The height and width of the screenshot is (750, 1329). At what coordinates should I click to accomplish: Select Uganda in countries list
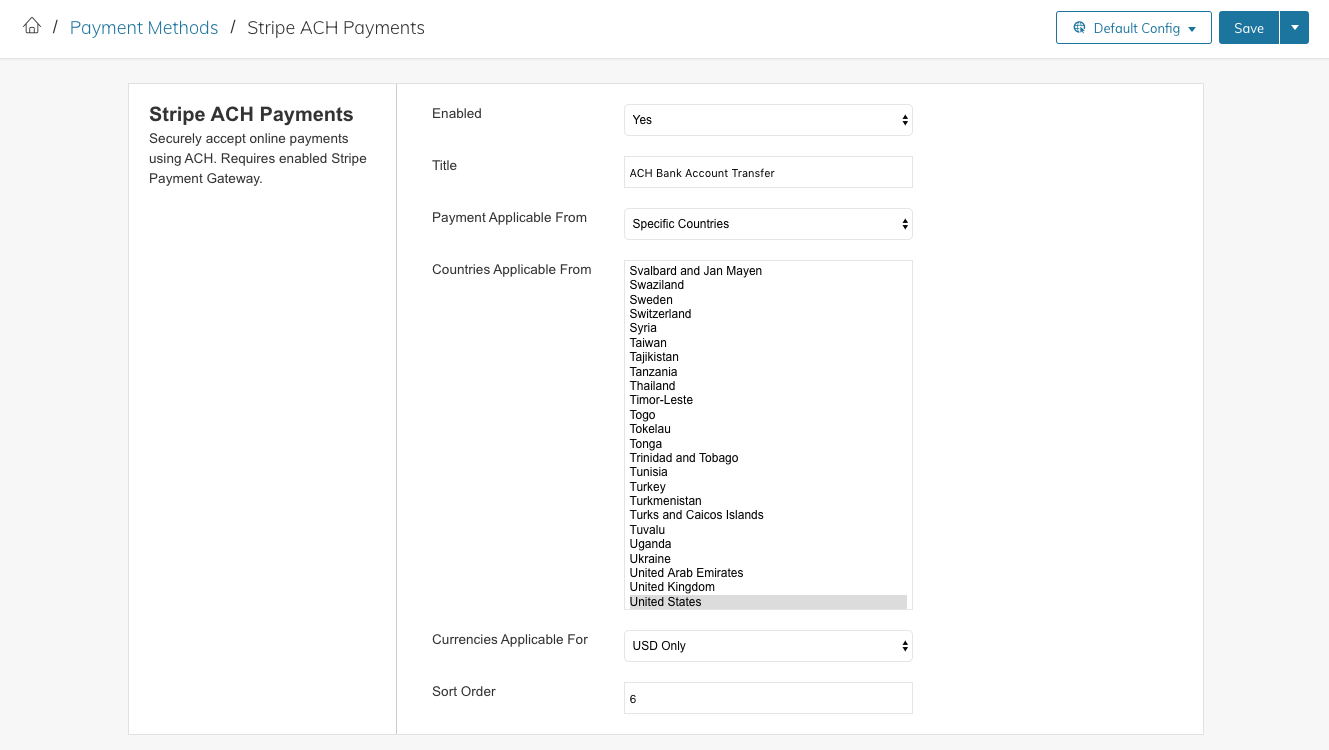click(x=766, y=544)
